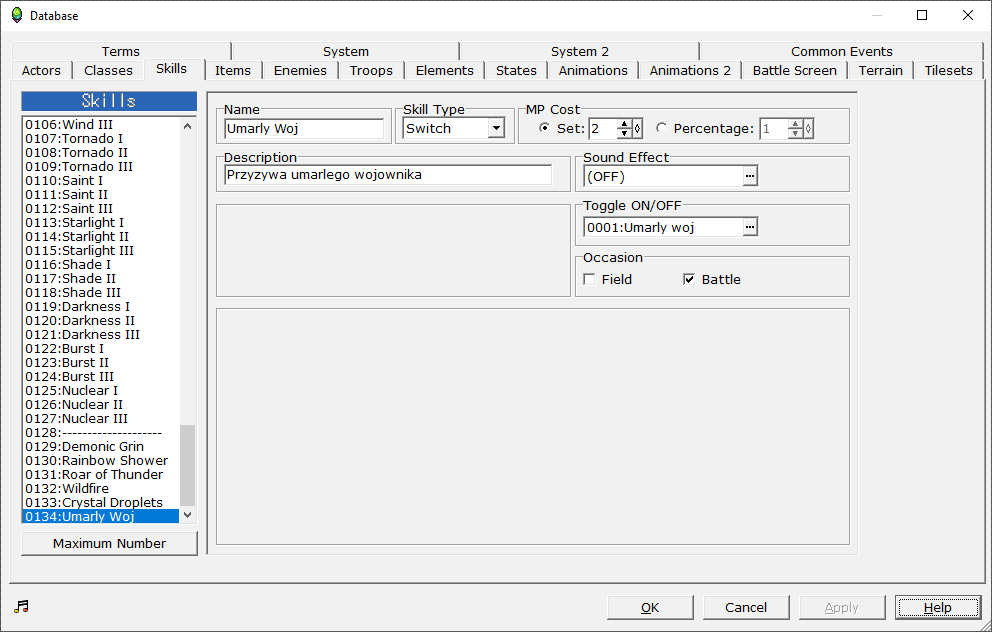Screen dimensions: 992x632
Task: Select skill 0120:Darkness II
Action: point(101,320)
